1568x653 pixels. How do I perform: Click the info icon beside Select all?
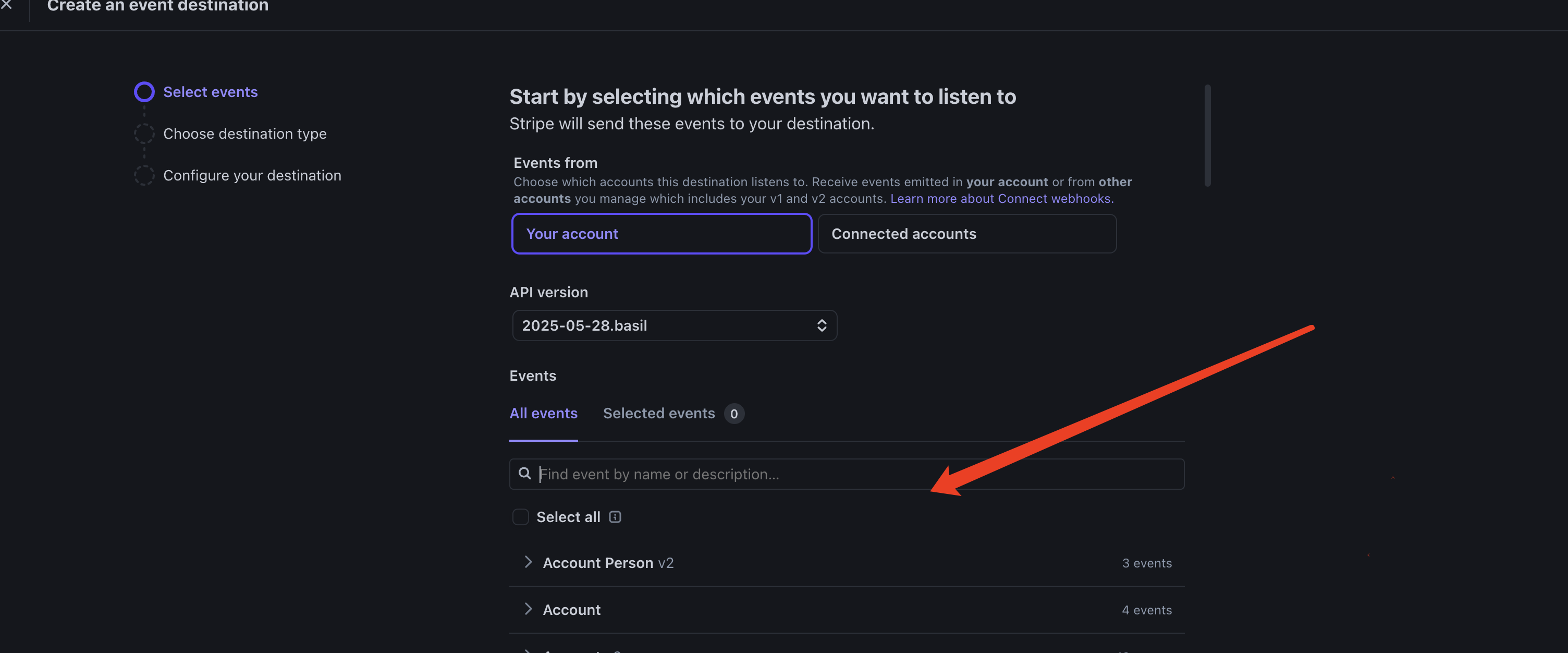615,516
